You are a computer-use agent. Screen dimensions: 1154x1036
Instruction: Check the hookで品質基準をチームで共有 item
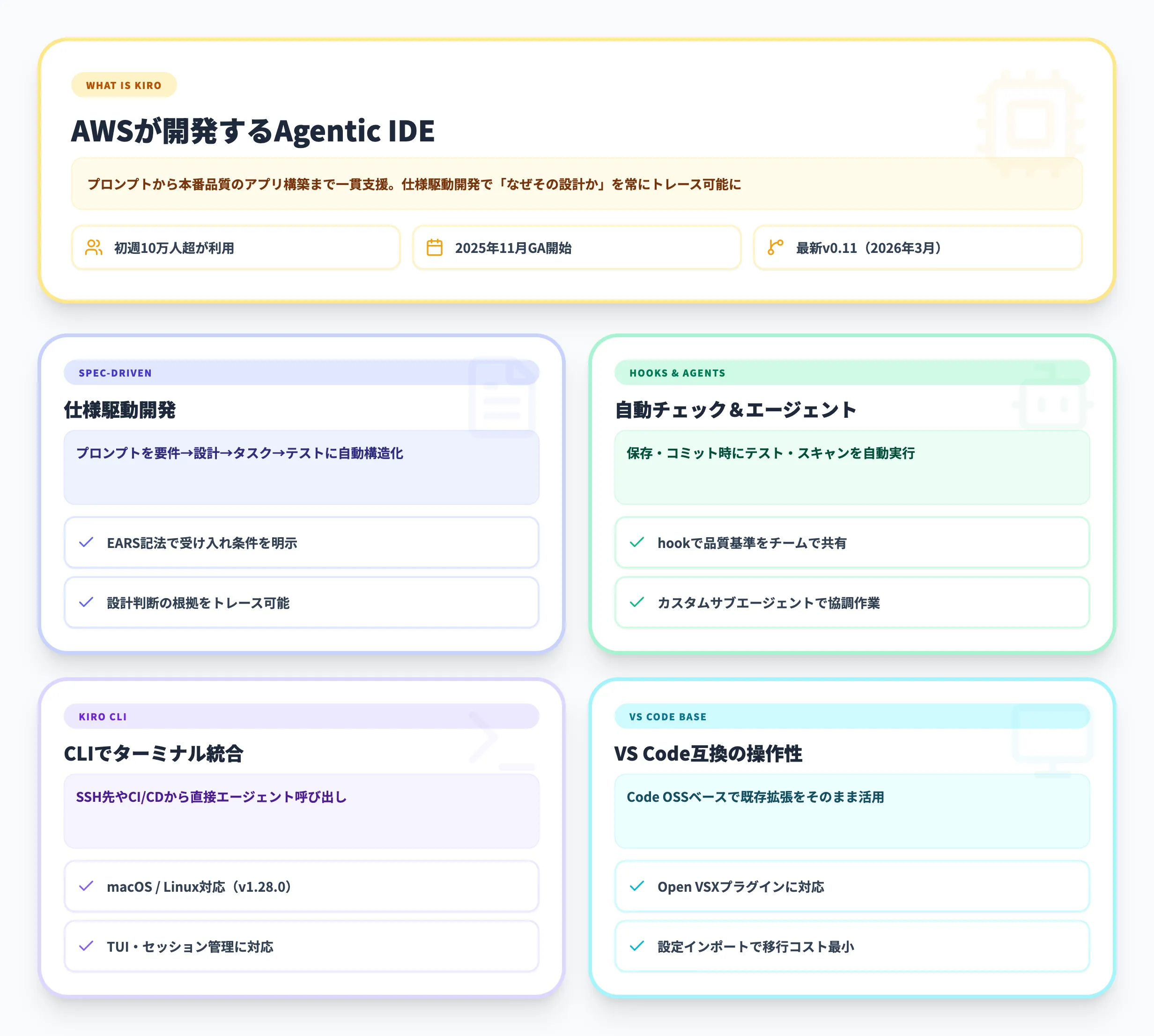pyautogui.click(x=636, y=543)
